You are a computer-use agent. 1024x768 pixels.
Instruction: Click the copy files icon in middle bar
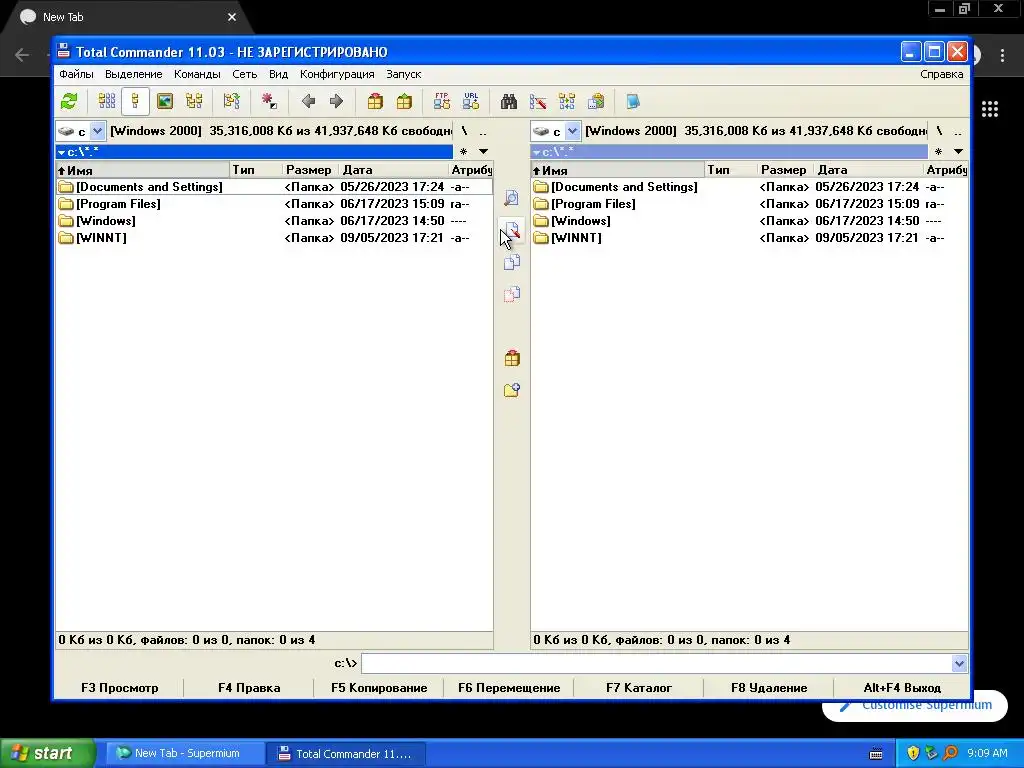(x=512, y=262)
